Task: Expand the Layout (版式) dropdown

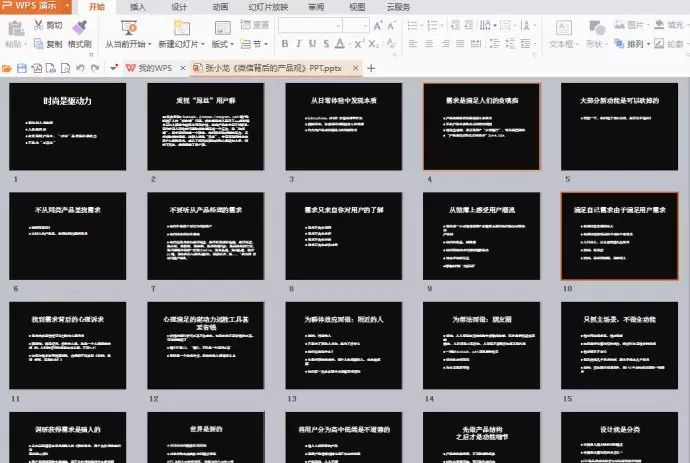Action: click(x=231, y=44)
